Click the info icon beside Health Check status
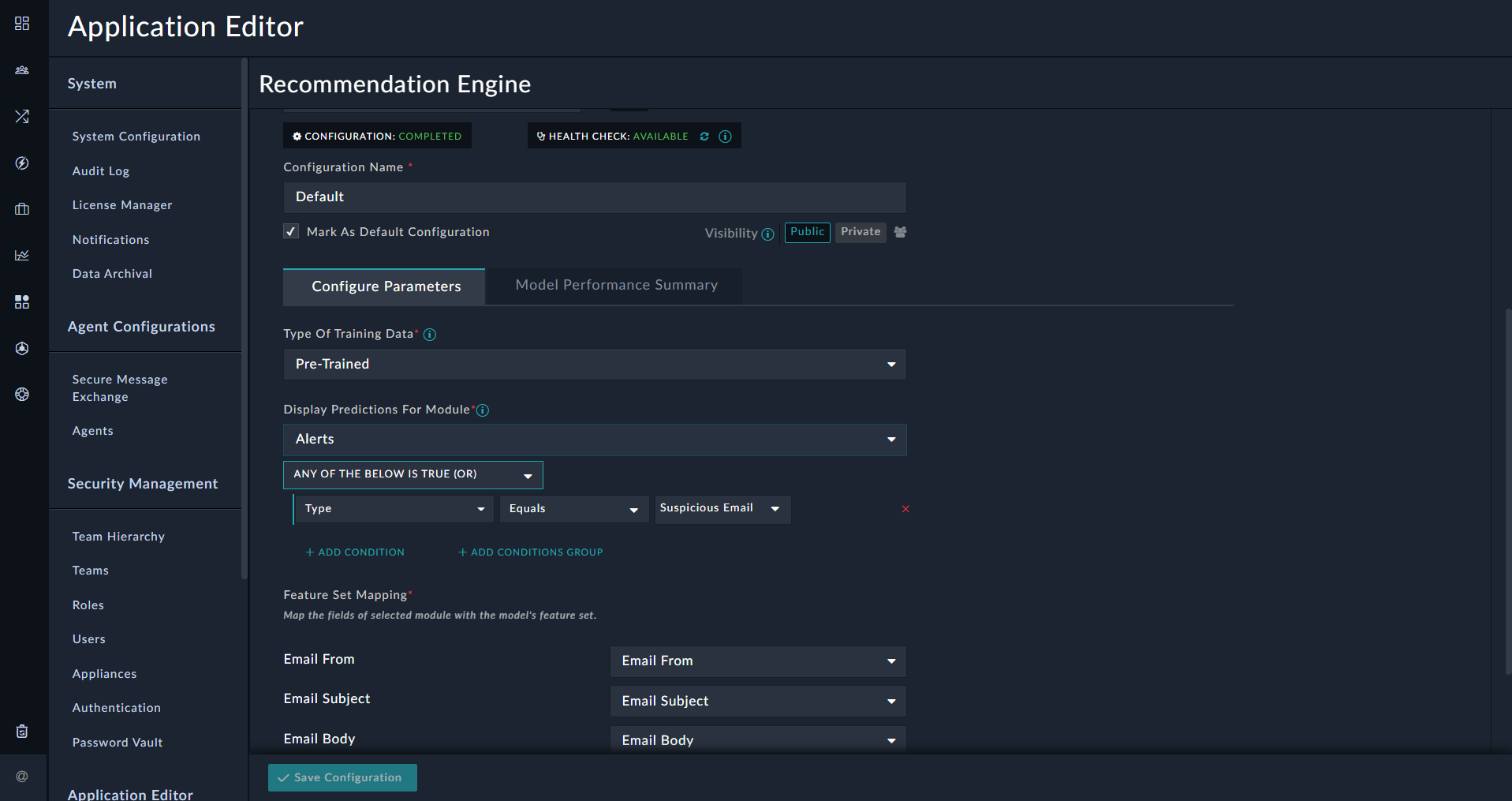 pos(725,136)
